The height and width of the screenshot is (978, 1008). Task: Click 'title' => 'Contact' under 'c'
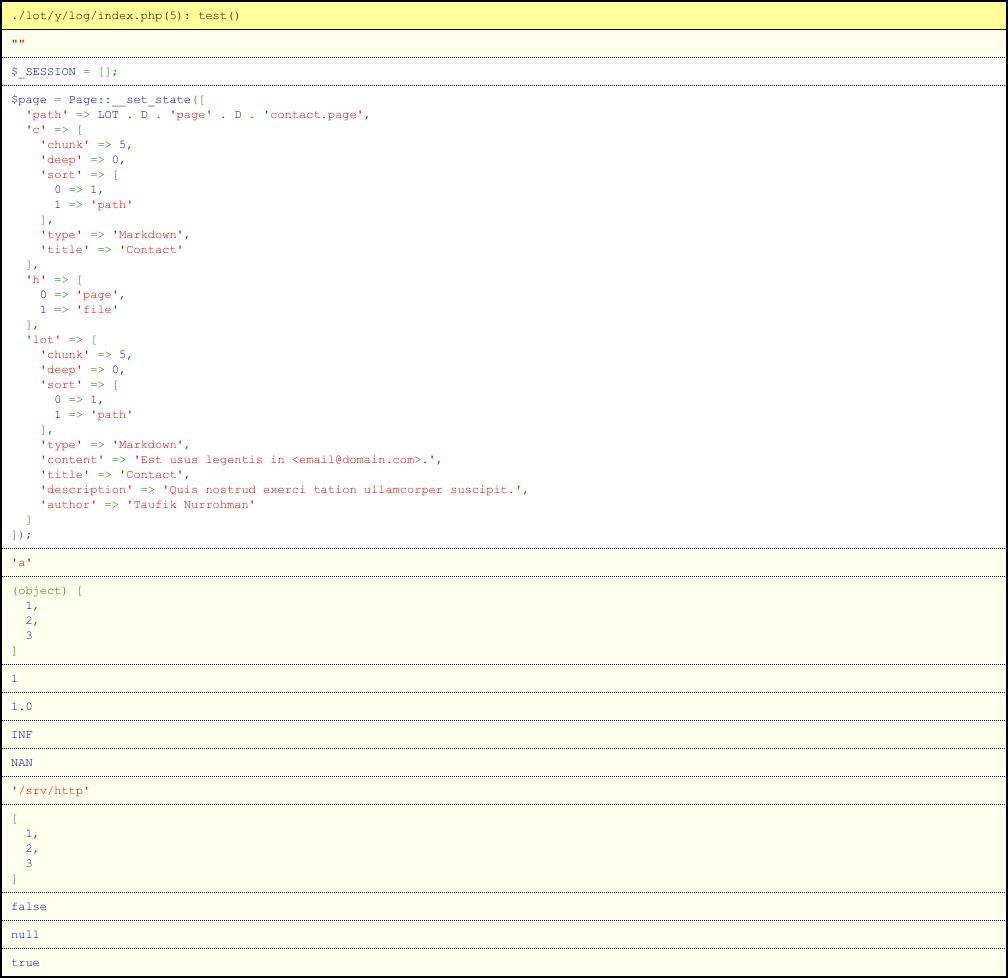pos(112,249)
